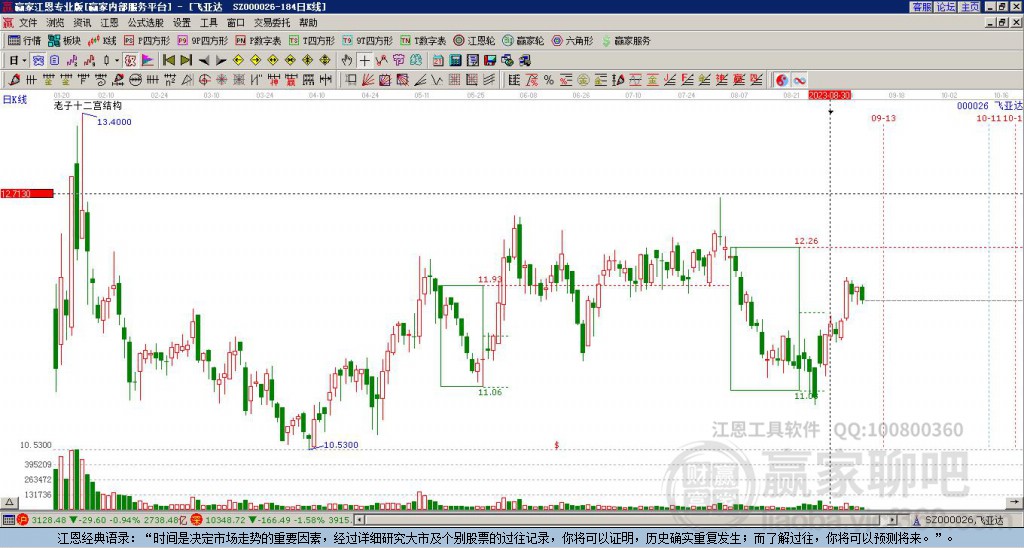Open the 六角形 hexagon tool
The image size is (1024, 548).
click(573, 40)
